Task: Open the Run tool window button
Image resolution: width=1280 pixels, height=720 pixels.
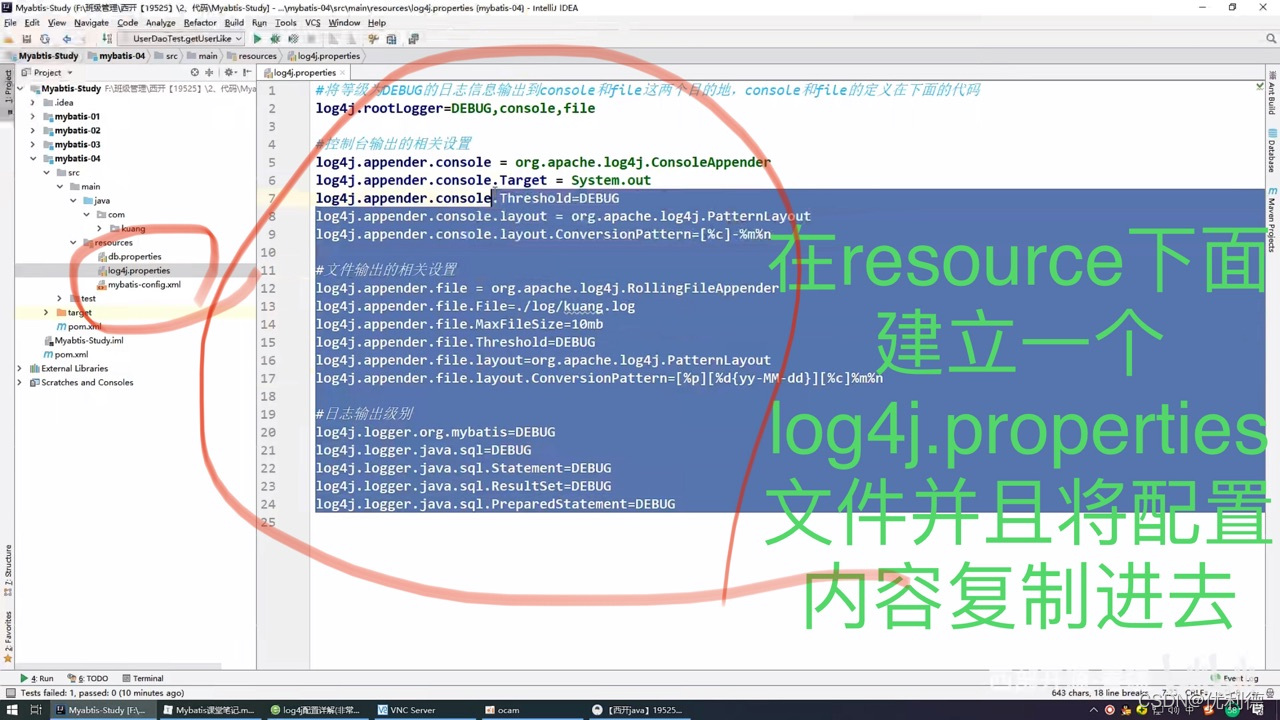Action: click(x=37, y=678)
